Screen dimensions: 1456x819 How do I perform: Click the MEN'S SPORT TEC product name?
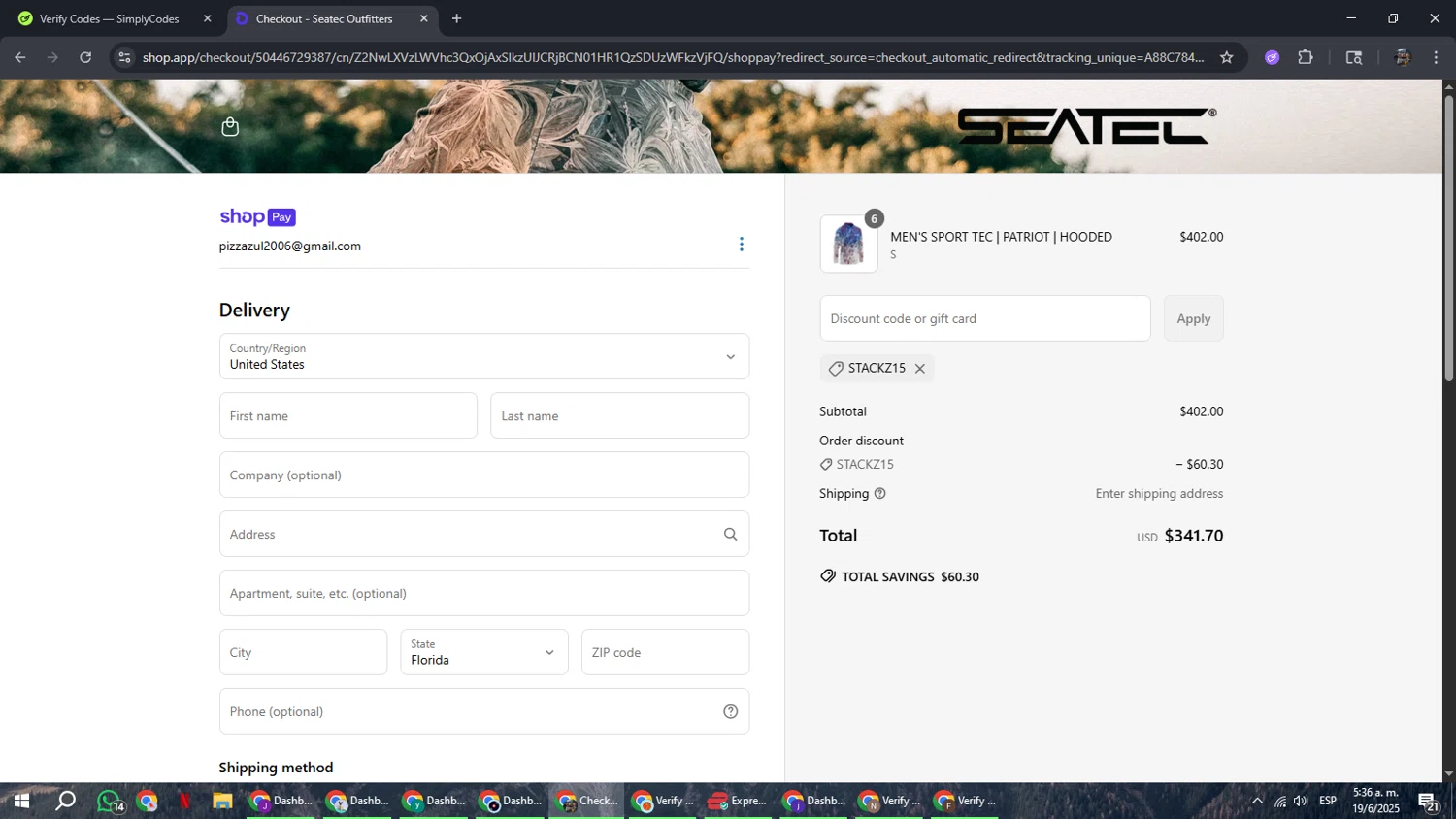[1001, 237]
